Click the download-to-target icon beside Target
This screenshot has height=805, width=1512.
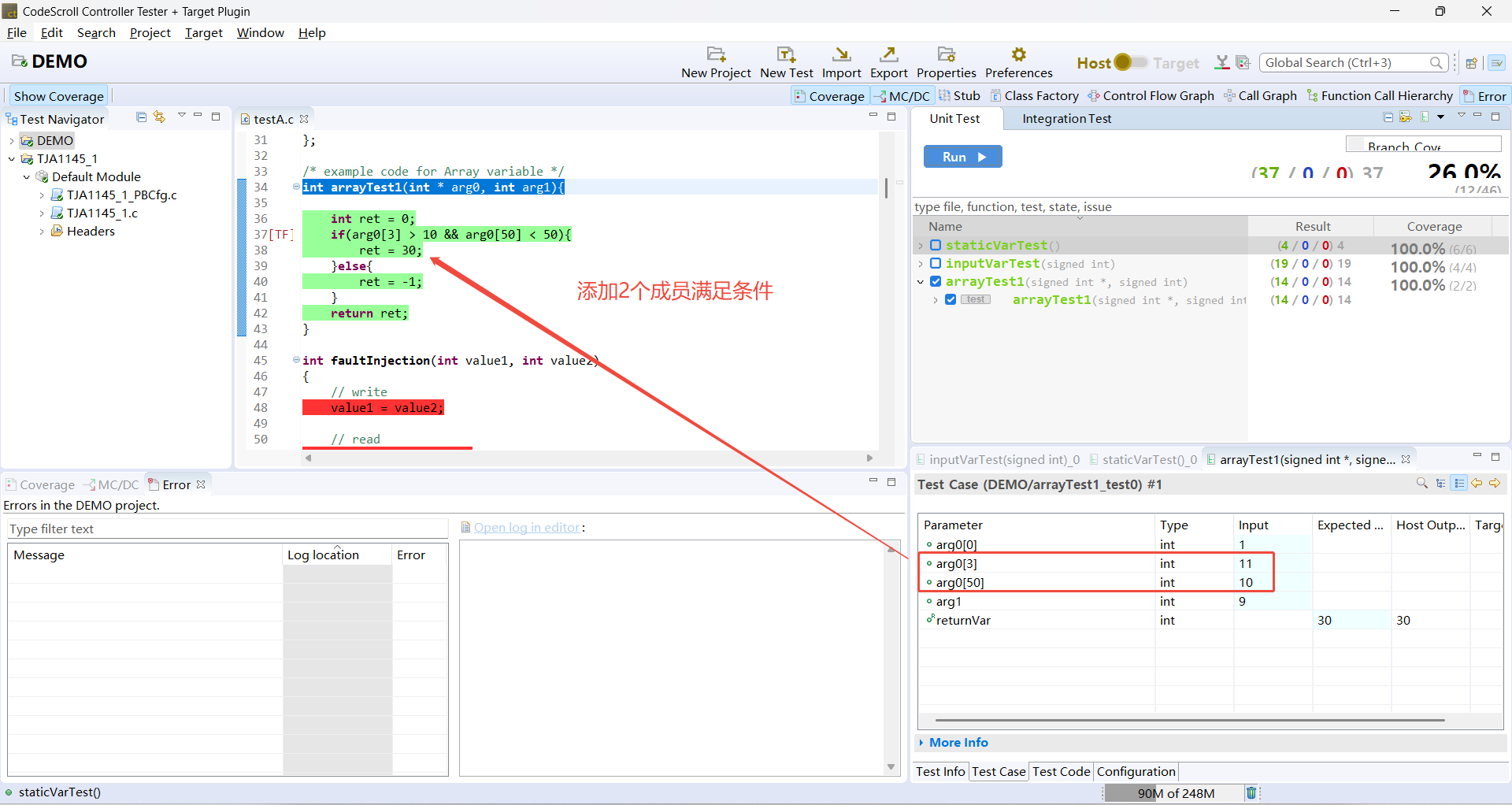click(1222, 62)
